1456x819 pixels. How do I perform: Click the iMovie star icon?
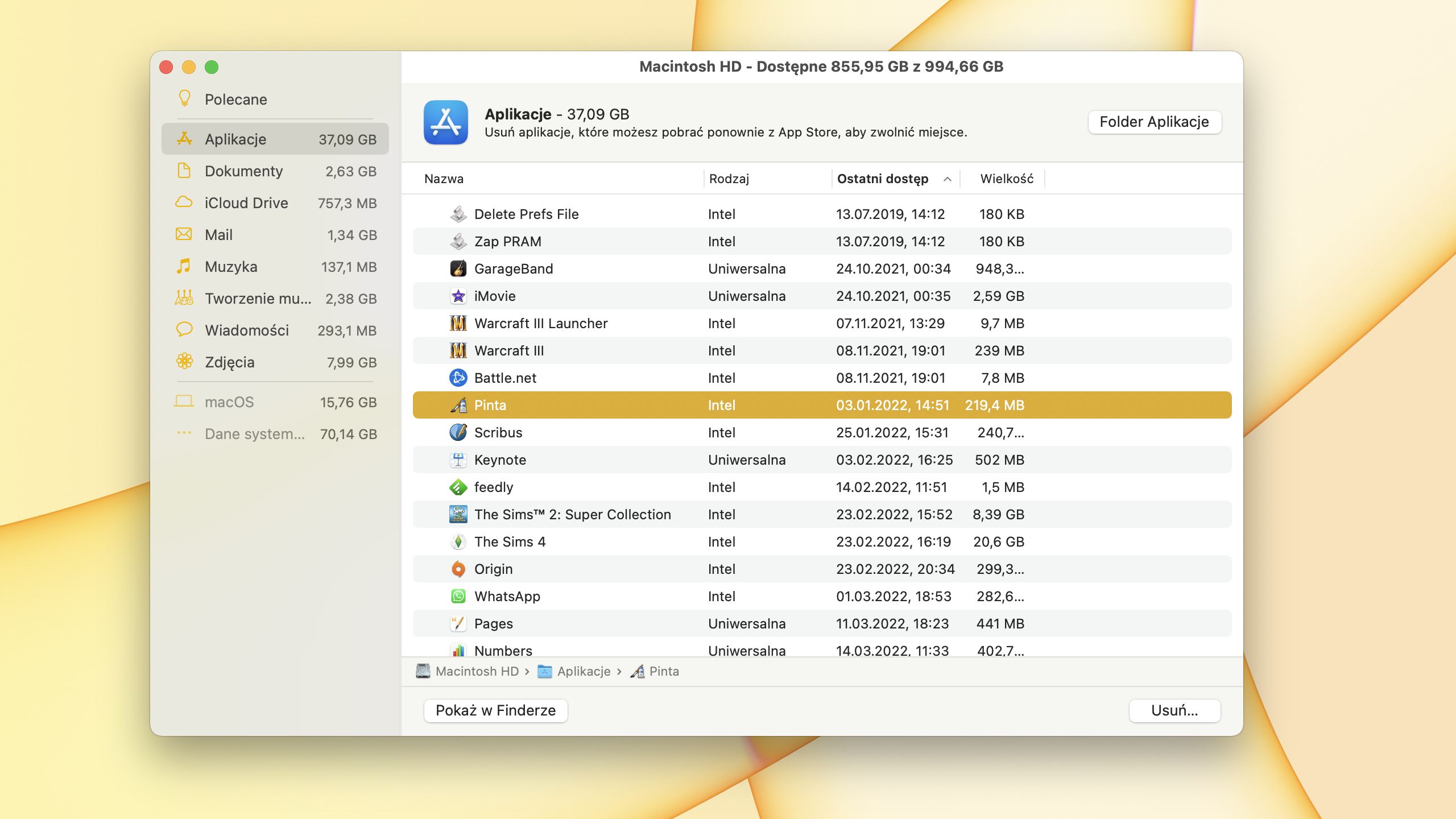[x=458, y=296]
